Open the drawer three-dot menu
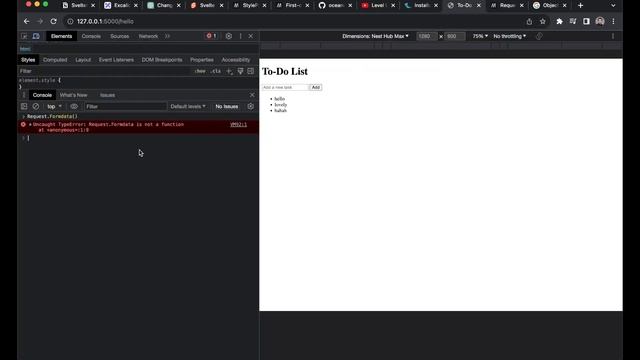The image size is (640, 360). coord(24,95)
